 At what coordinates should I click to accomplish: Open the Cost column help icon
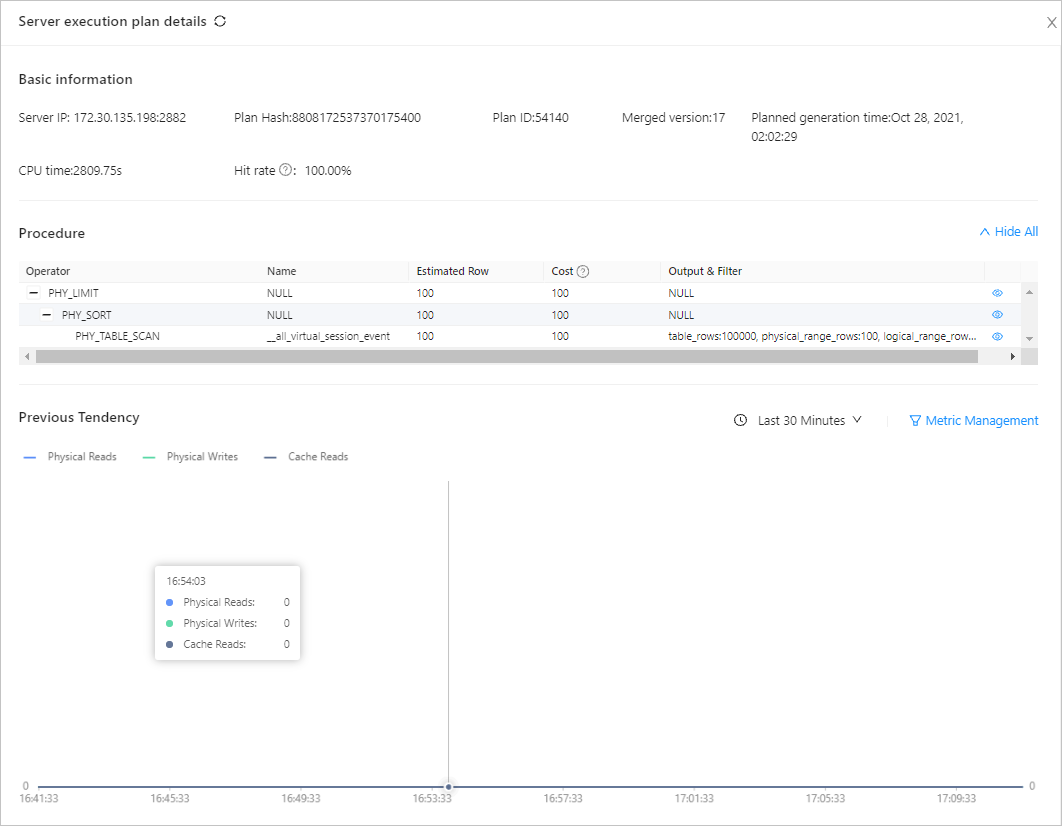582,271
